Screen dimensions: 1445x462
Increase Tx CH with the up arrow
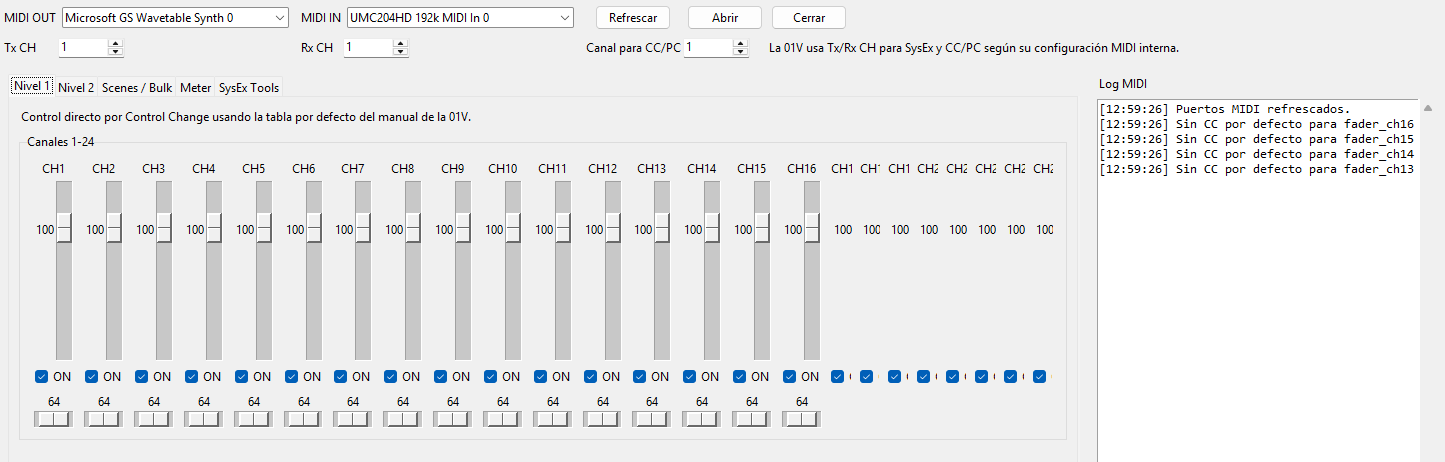[115, 43]
